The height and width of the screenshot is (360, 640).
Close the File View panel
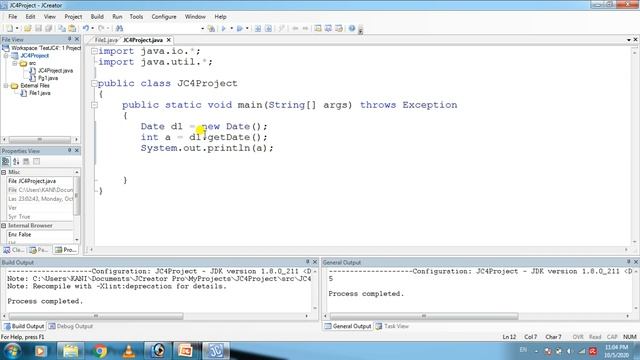pyautogui.click(x=77, y=39)
